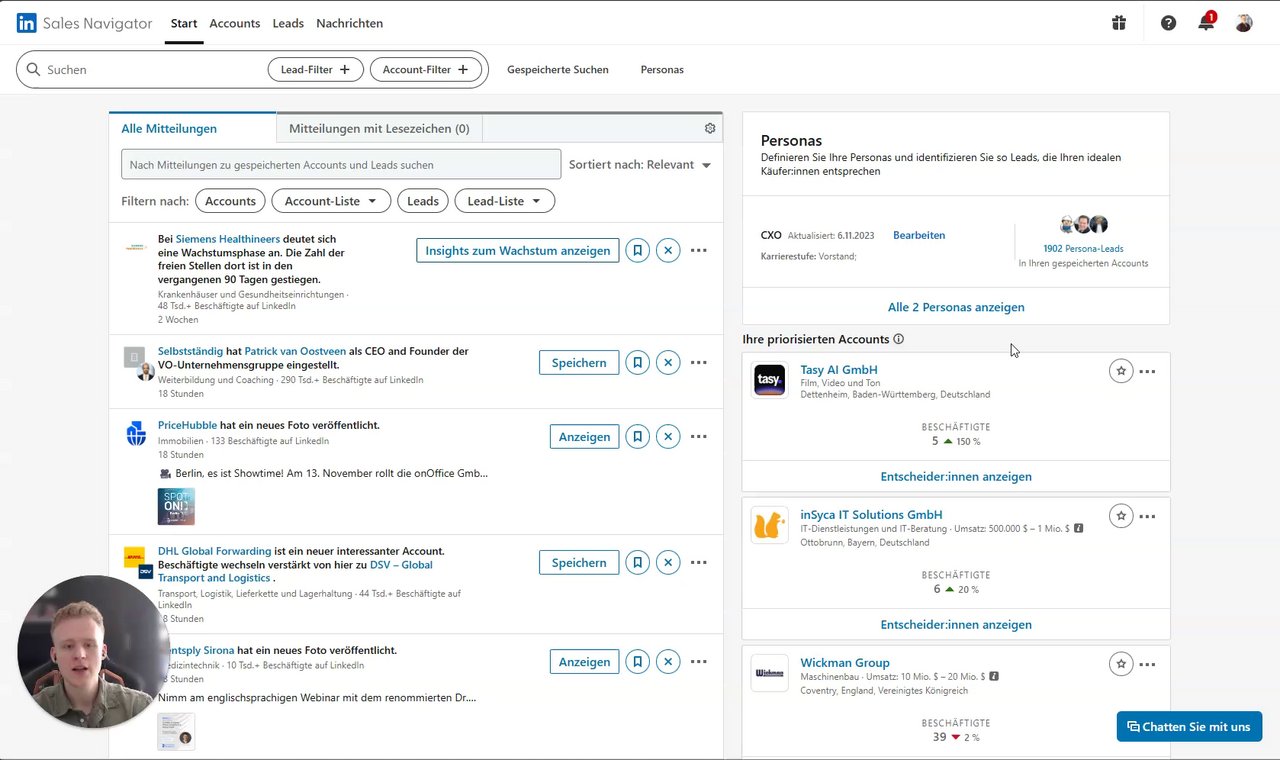Click the info icon beside priorisierten Accounts
Screen dimensions: 1280x760
coord(898,339)
